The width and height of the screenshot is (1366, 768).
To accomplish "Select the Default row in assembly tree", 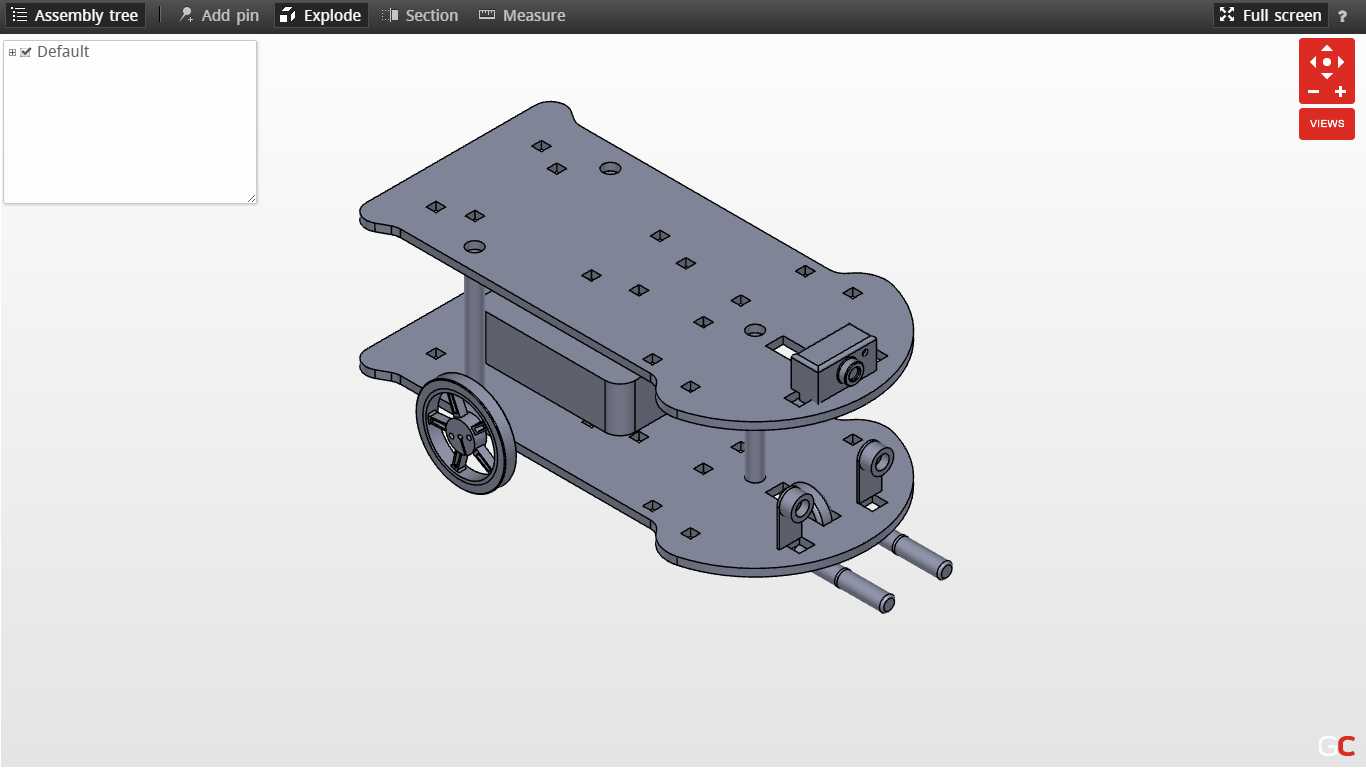I will point(63,52).
